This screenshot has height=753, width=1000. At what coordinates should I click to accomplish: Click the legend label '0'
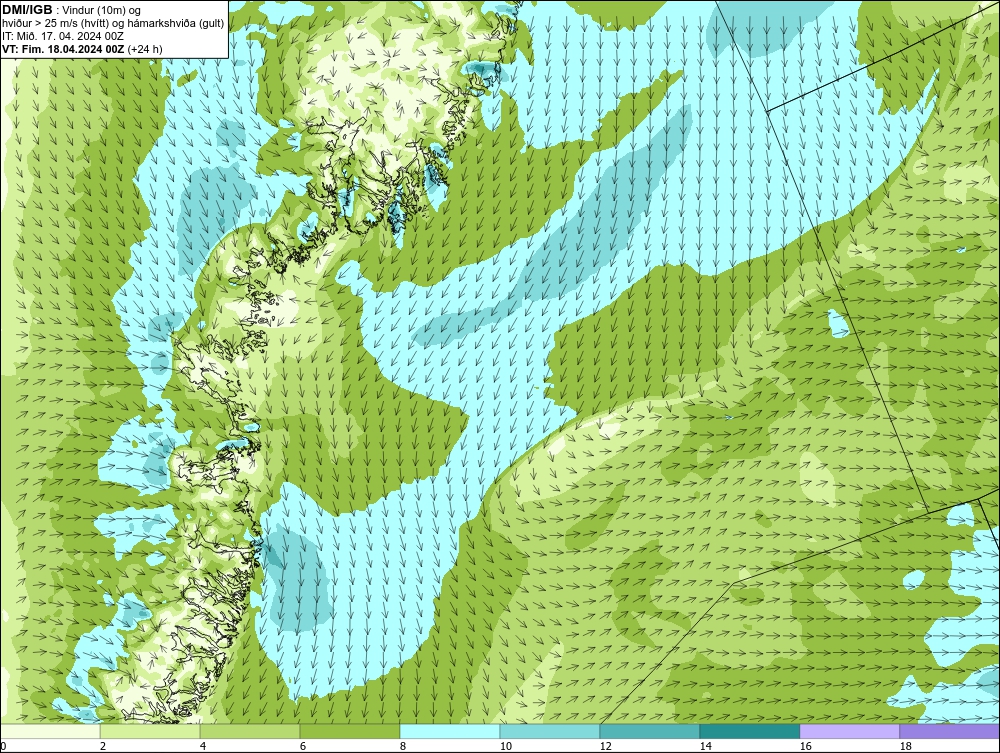pos(3,746)
